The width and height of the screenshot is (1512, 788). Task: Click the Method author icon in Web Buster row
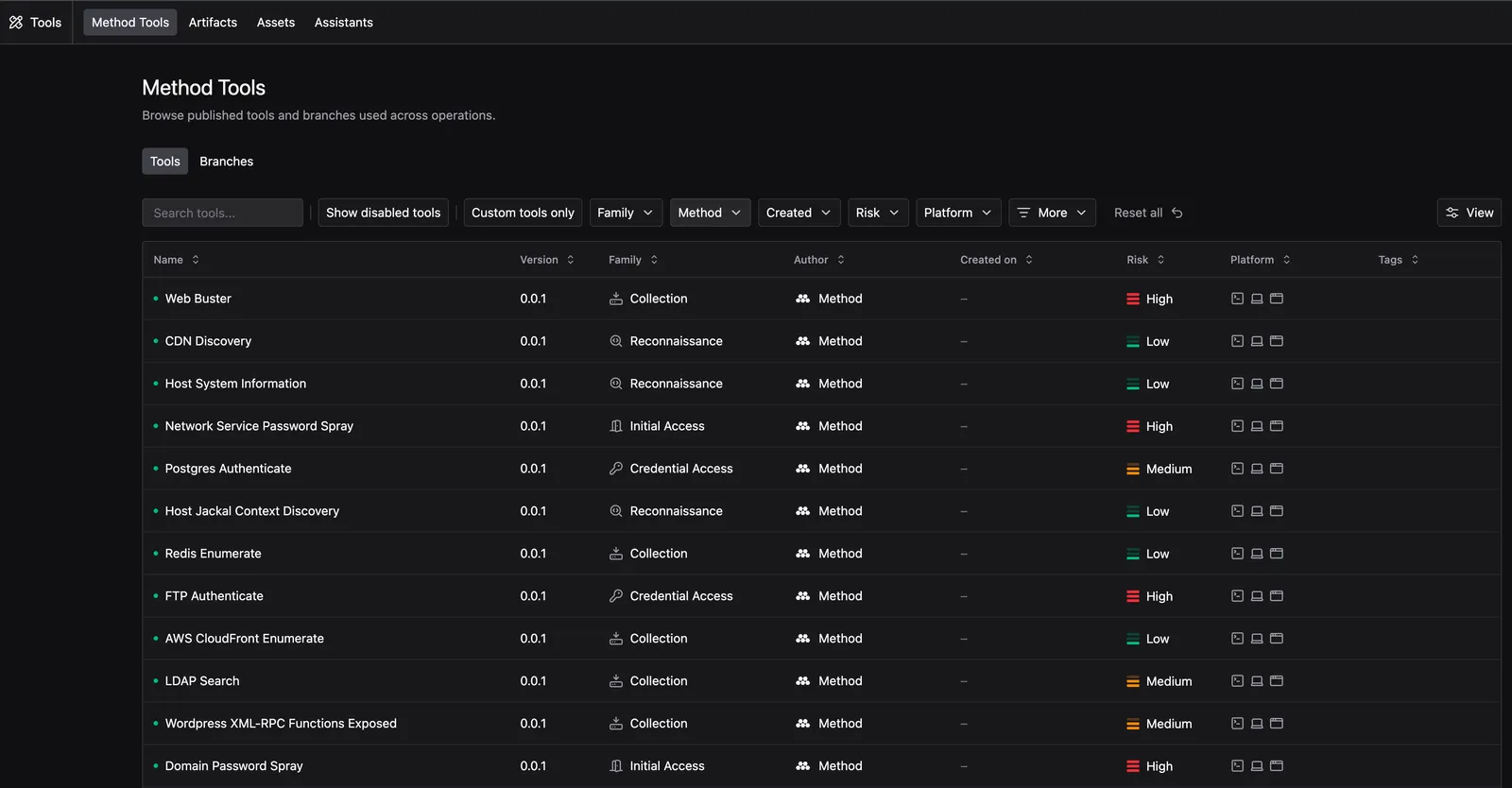click(803, 299)
